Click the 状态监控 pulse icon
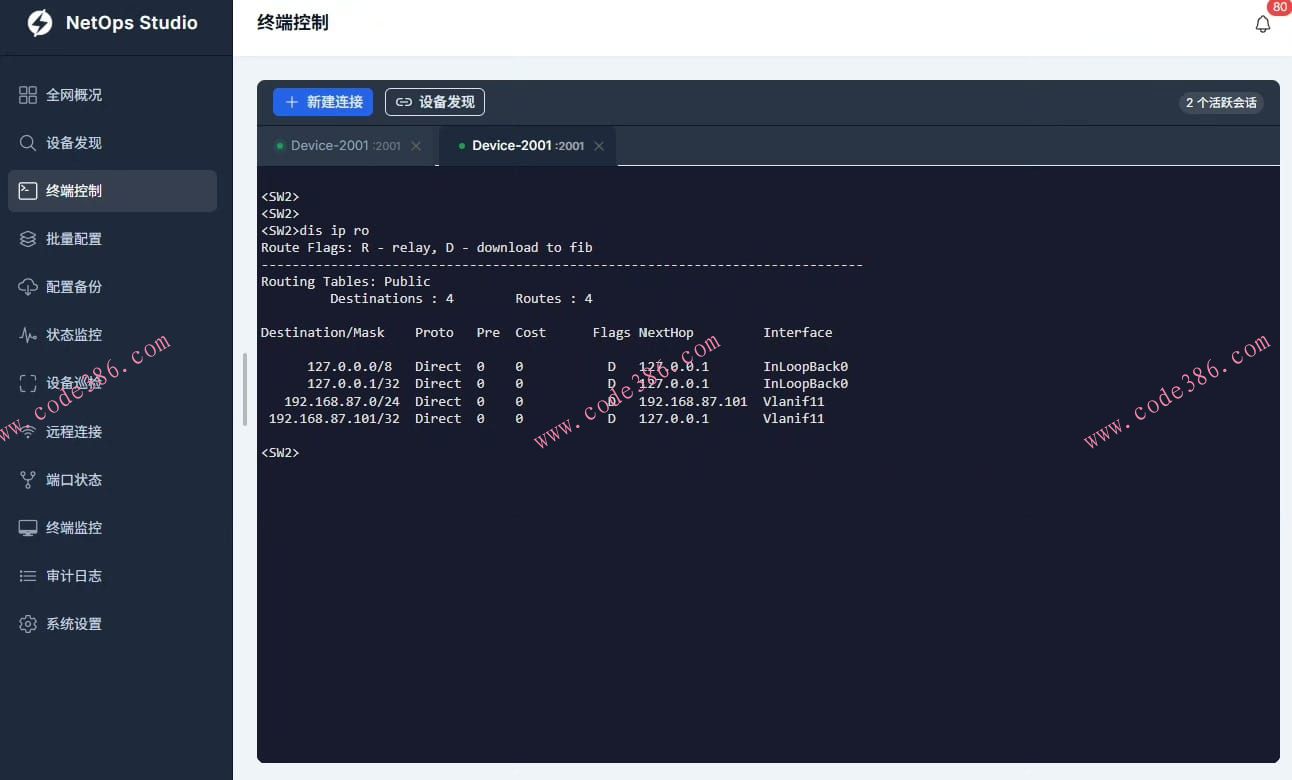 28,335
